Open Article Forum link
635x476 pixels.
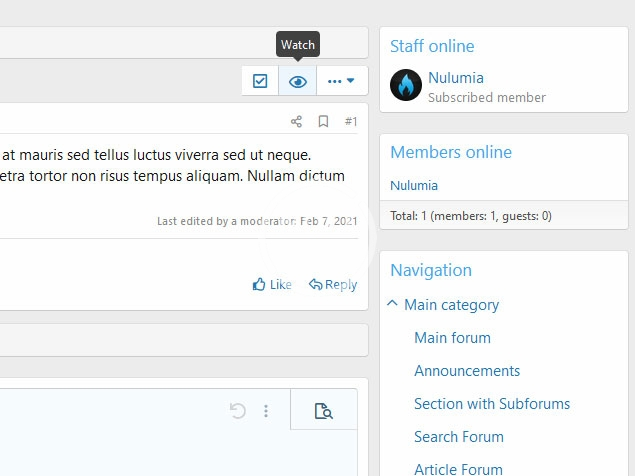[x=458, y=468]
